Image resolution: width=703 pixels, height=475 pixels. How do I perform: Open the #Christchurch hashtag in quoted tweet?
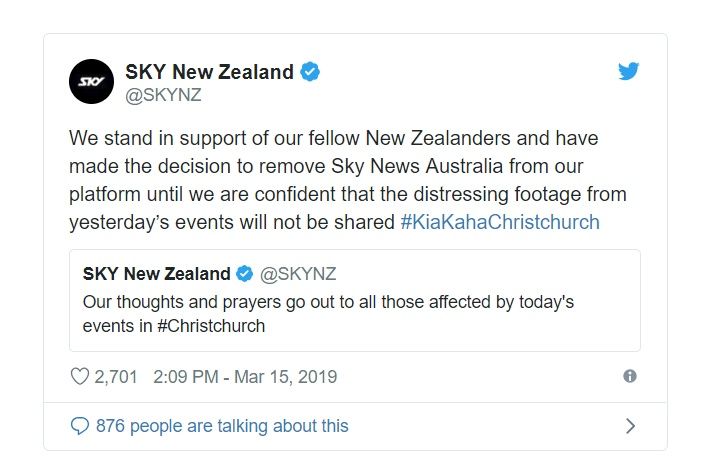tap(211, 326)
